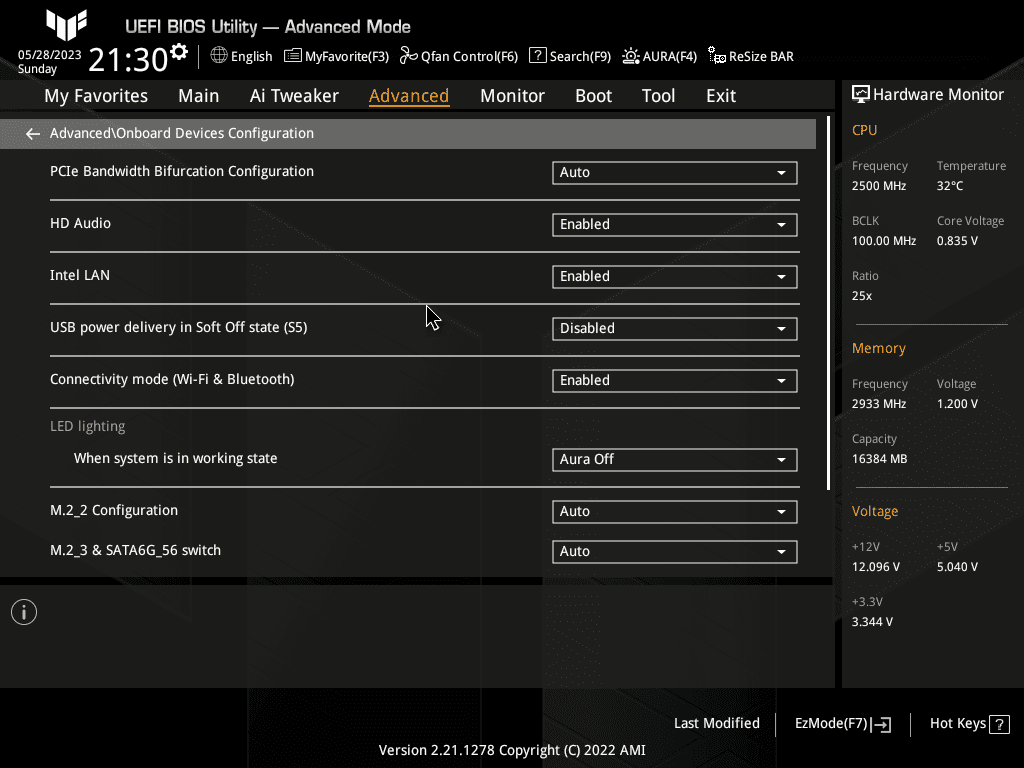
Task: Click the globe icon for English language
Action: [x=219, y=56]
